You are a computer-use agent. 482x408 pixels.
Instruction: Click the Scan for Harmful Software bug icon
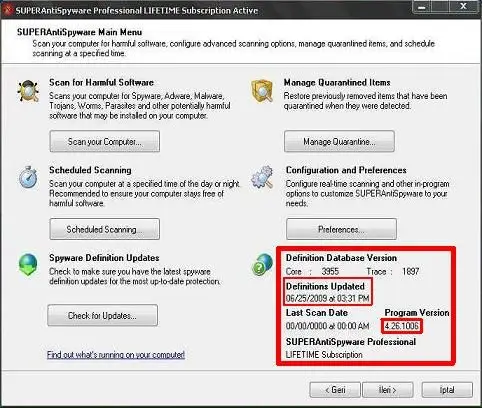[x=28, y=91]
